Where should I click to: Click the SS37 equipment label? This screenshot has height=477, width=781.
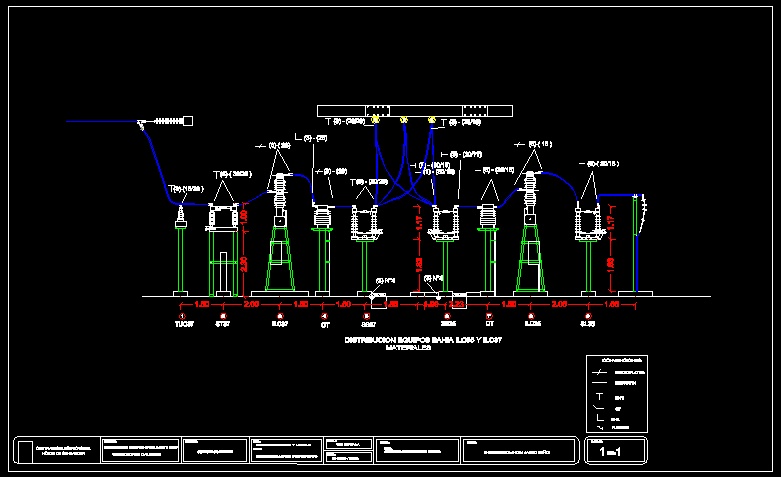pos(368,325)
